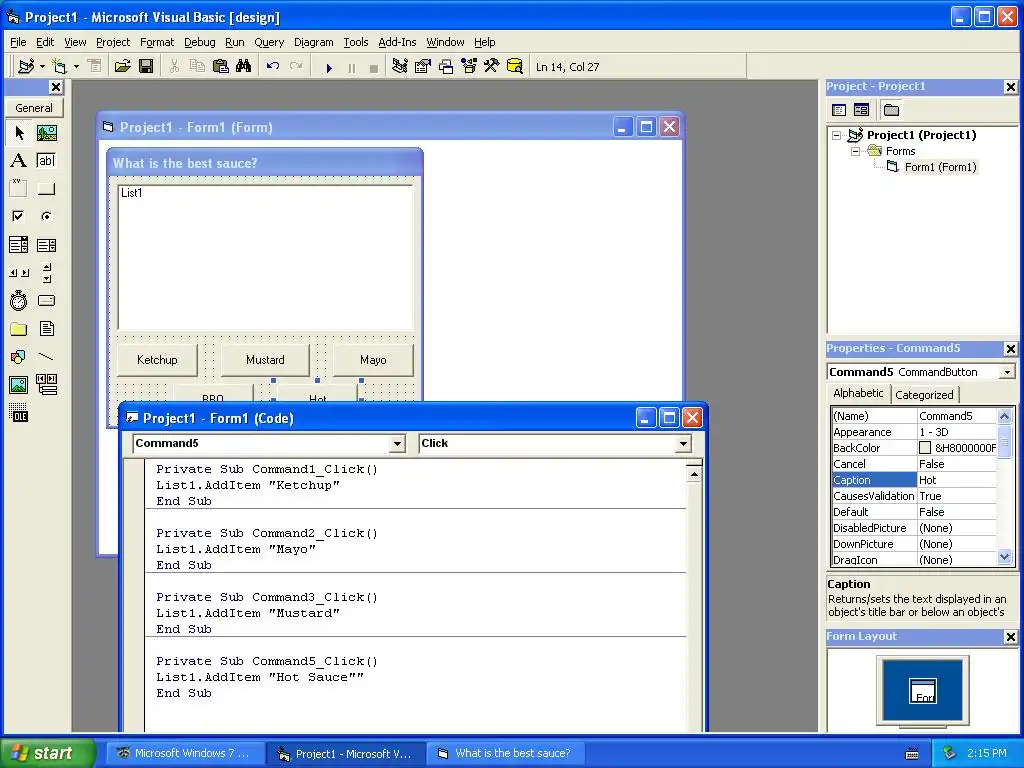The image size is (1024, 768).
Task: Switch to the Alphabetic properties tab
Action: pyautogui.click(x=858, y=393)
